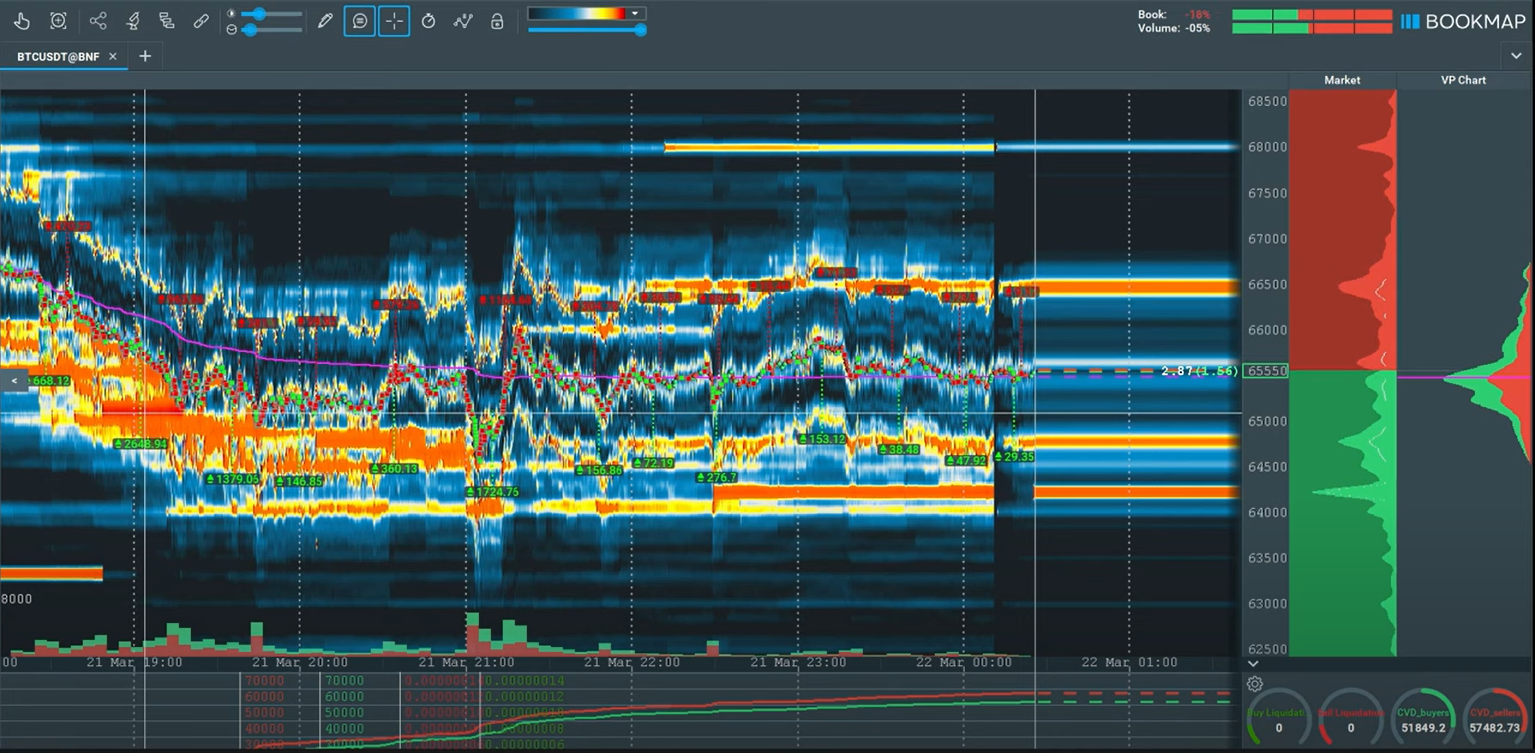The image size is (1535, 753).
Task: Expand the chevron below BOOKMAP logo
Action: (x=1517, y=57)
